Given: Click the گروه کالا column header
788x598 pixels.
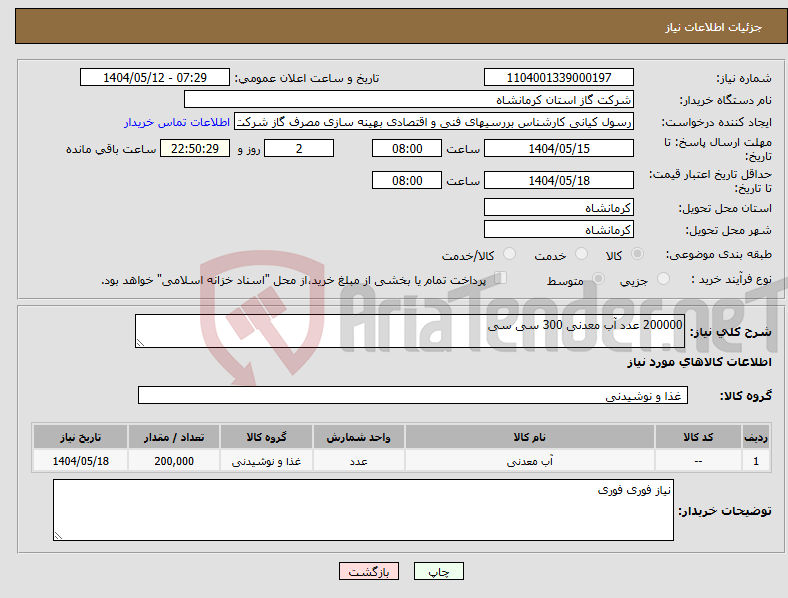Looking at the screenshot, I should click(x=266, y=437).
